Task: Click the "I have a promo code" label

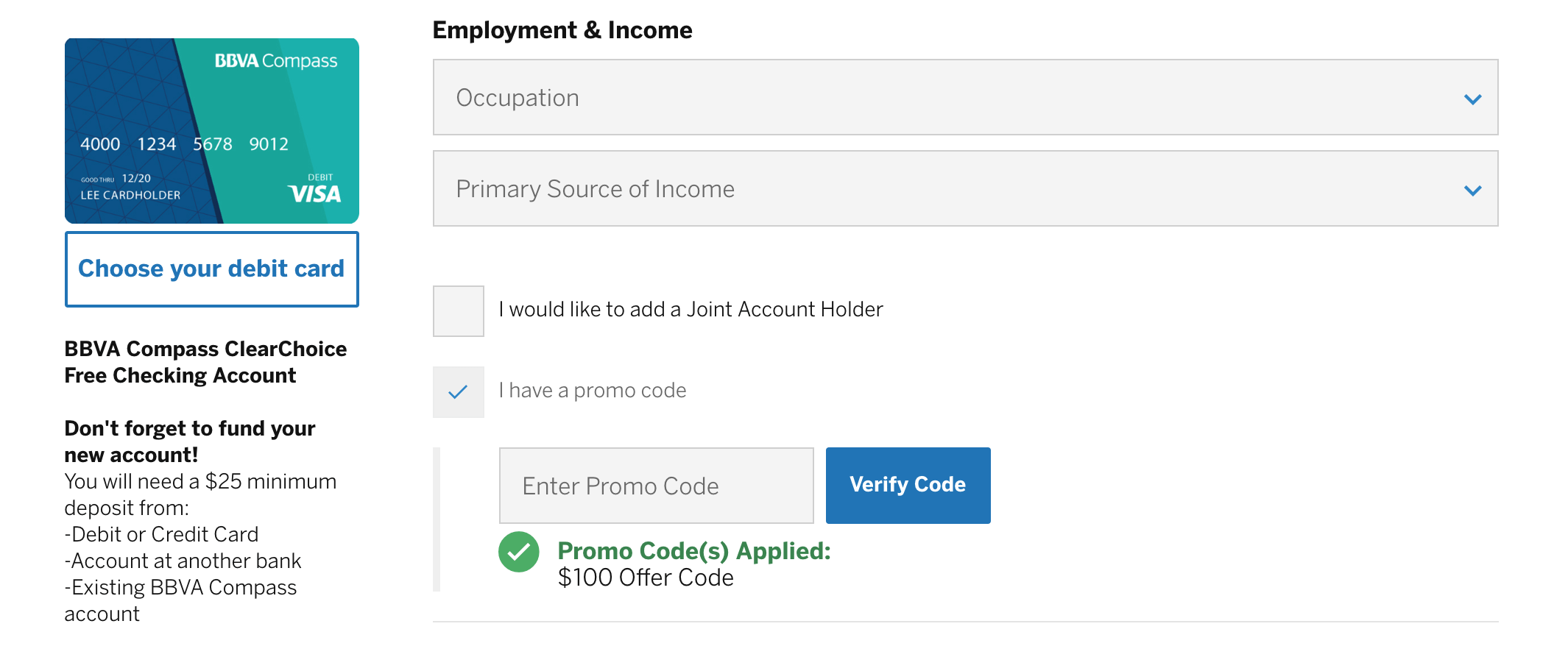Action: click(593, 390)
